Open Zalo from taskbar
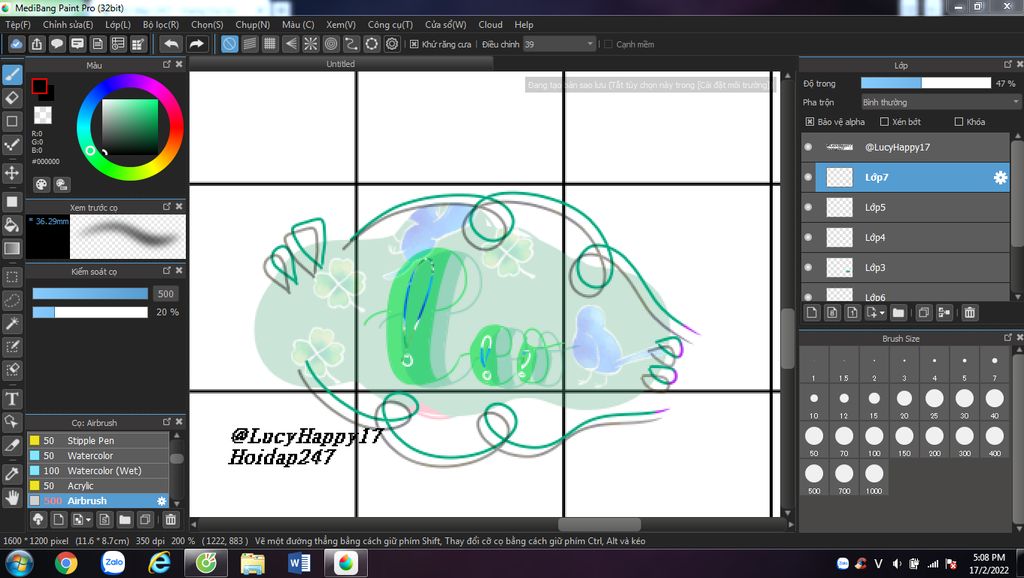This screenshot has width=1024, height=578. [113, 562]
